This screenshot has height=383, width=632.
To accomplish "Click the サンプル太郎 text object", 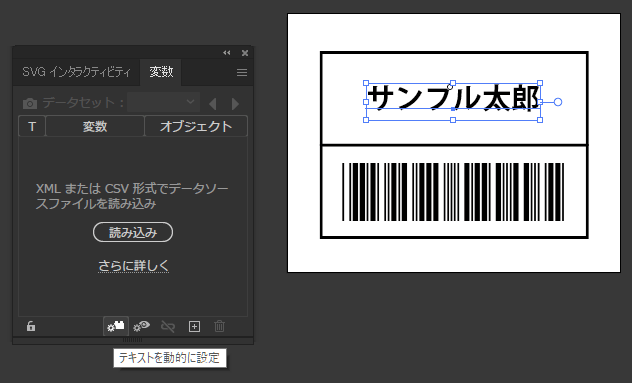I will coord(453,97).
